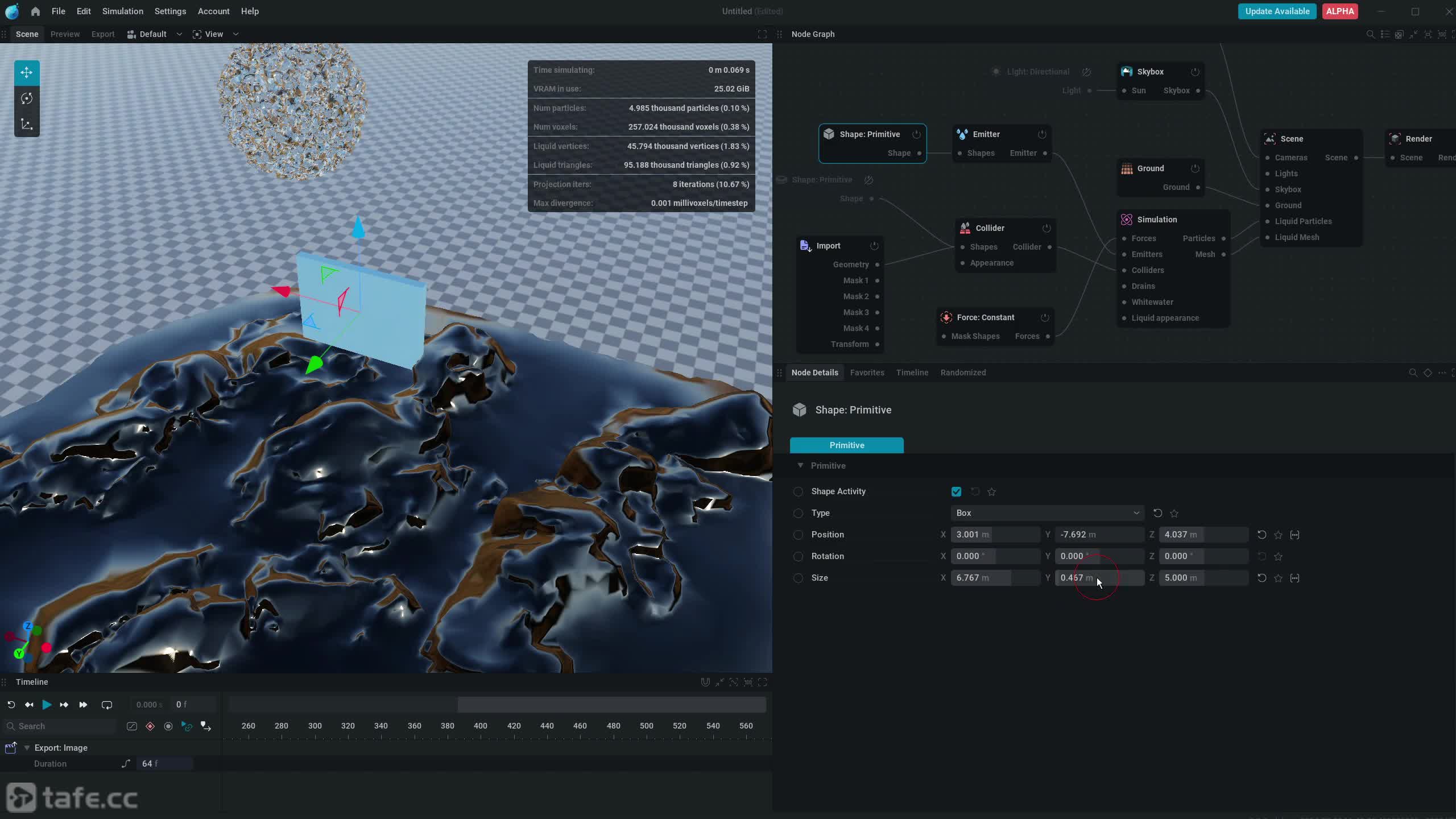Favorite the Position property star
The image size is (1456, 819).
[1278, 535]
